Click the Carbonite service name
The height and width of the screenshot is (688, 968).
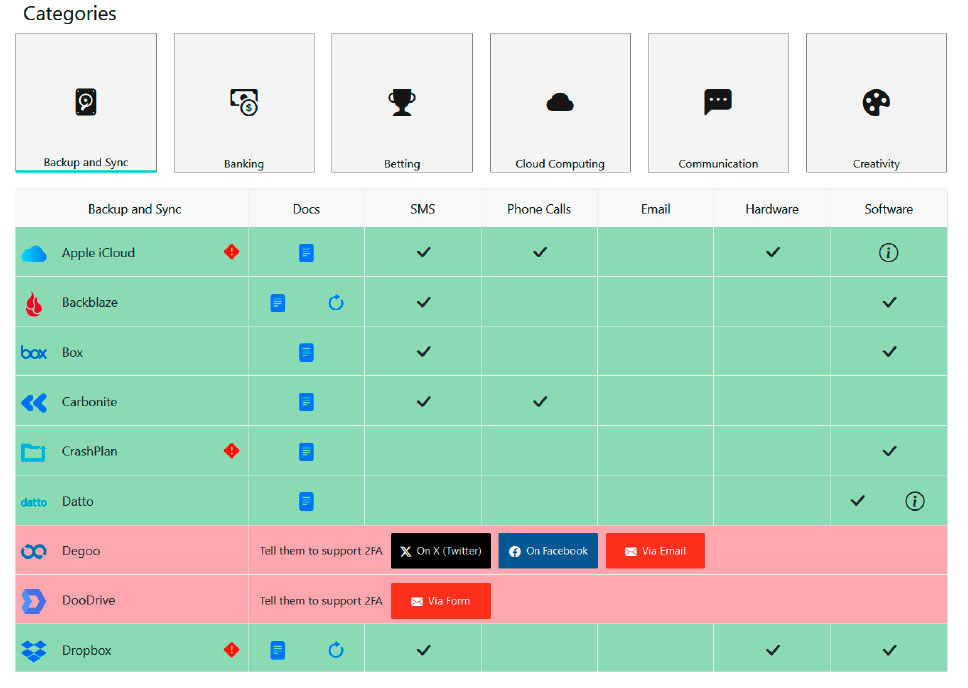(x=90, y=402)
